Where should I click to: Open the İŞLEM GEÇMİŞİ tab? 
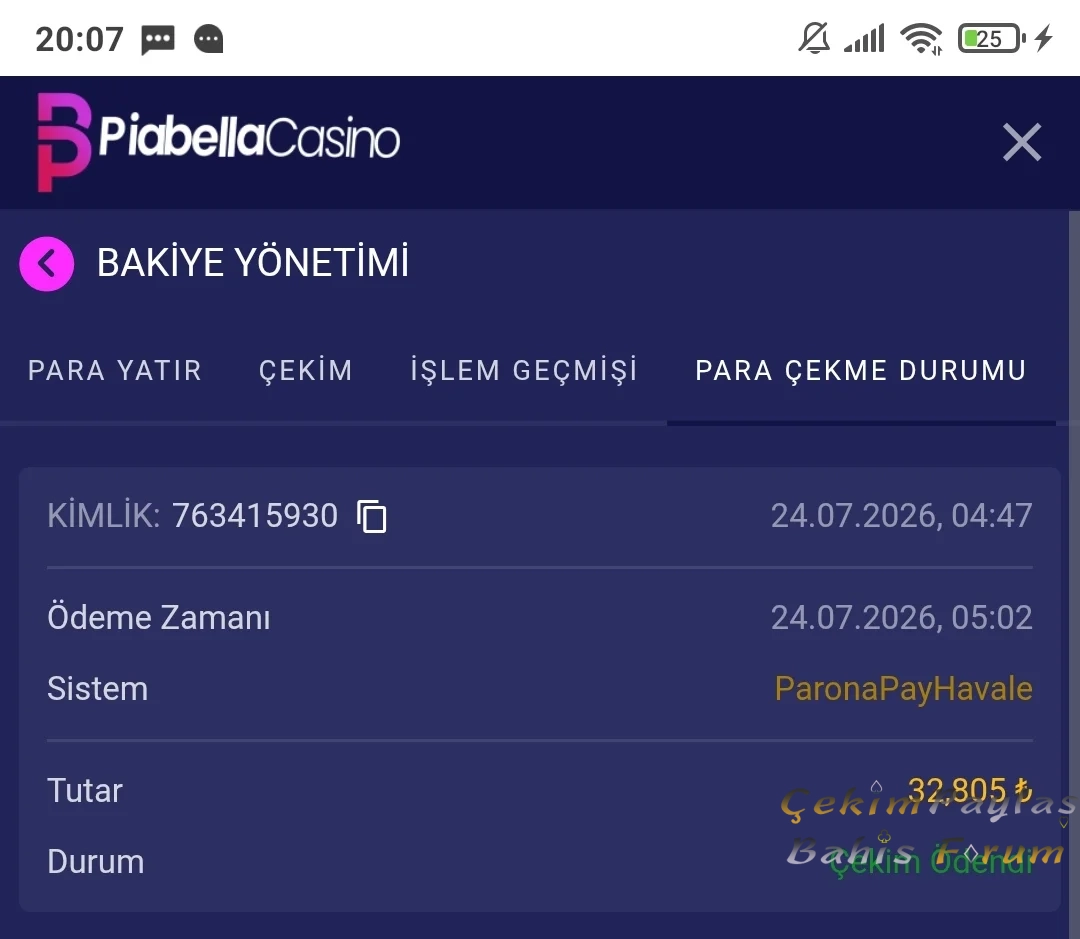(x=524, y=371)
